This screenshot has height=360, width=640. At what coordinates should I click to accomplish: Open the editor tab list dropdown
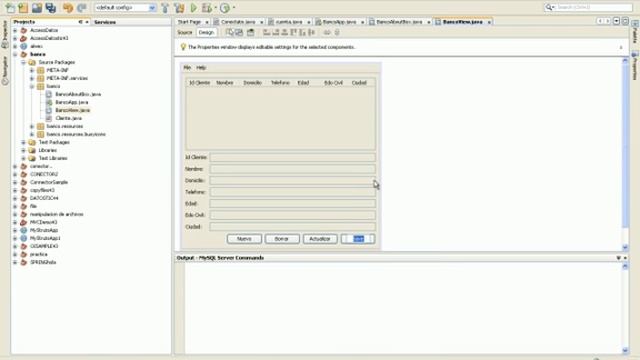(616, 21)
